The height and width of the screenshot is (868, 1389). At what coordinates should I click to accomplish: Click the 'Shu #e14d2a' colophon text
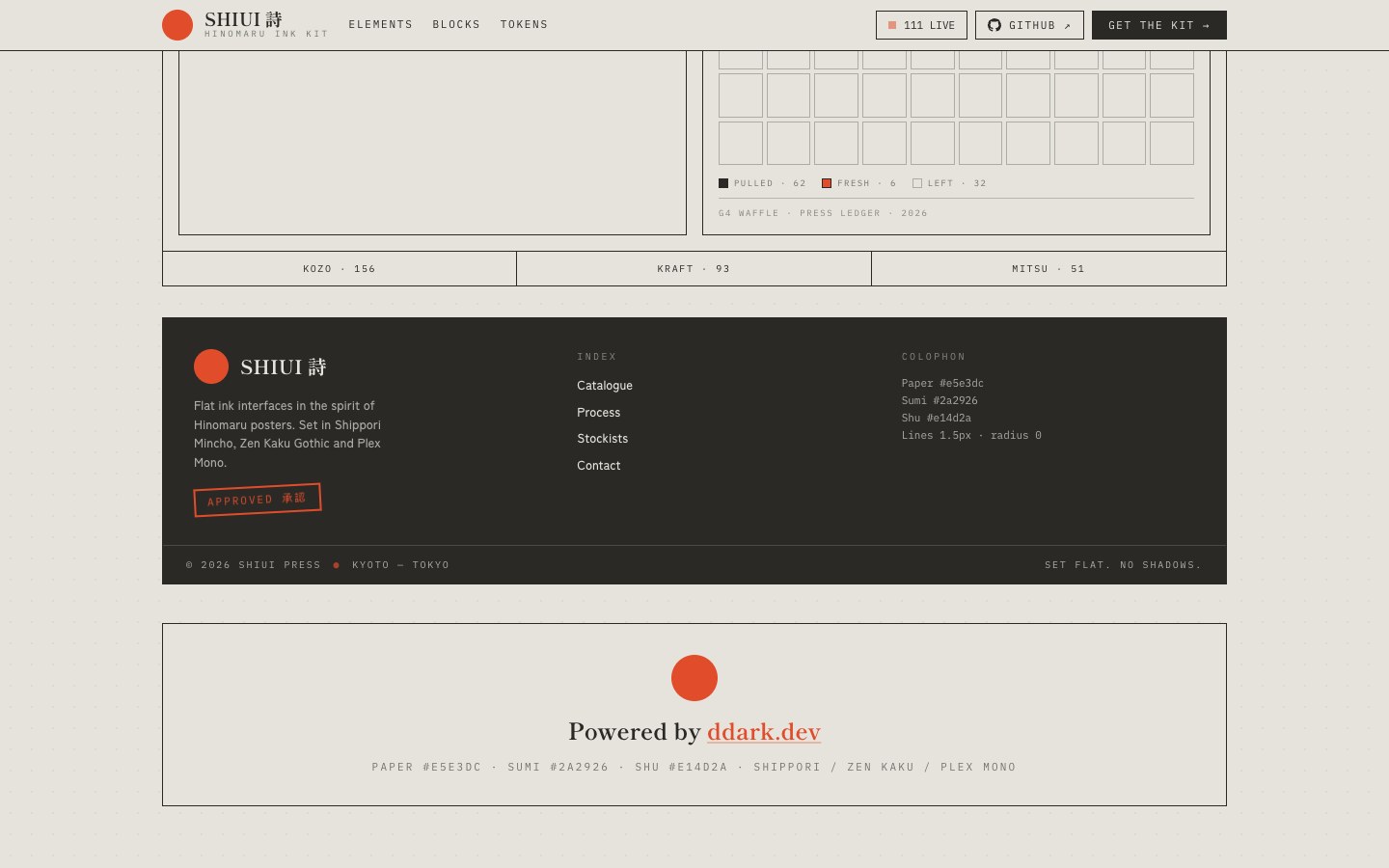(937, 419)
